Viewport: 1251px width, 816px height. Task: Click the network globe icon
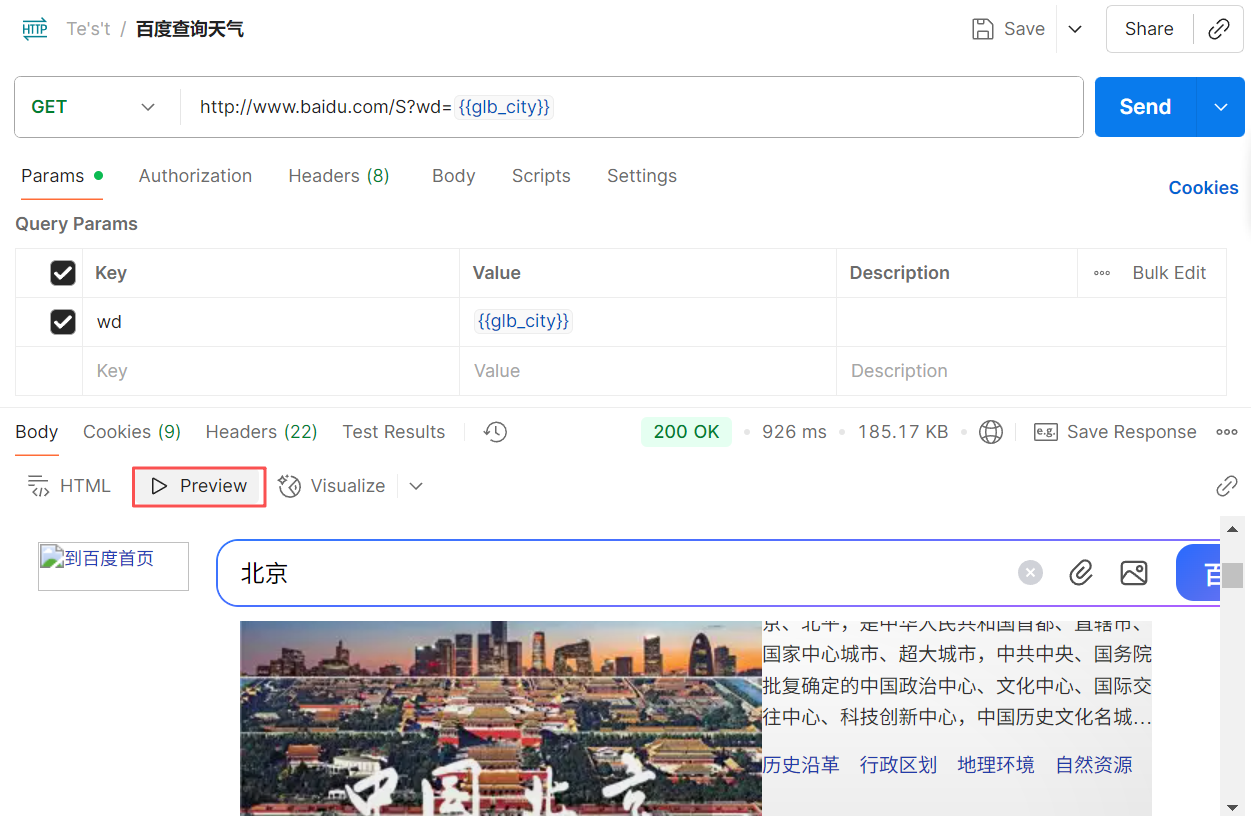tap(991, 432)
